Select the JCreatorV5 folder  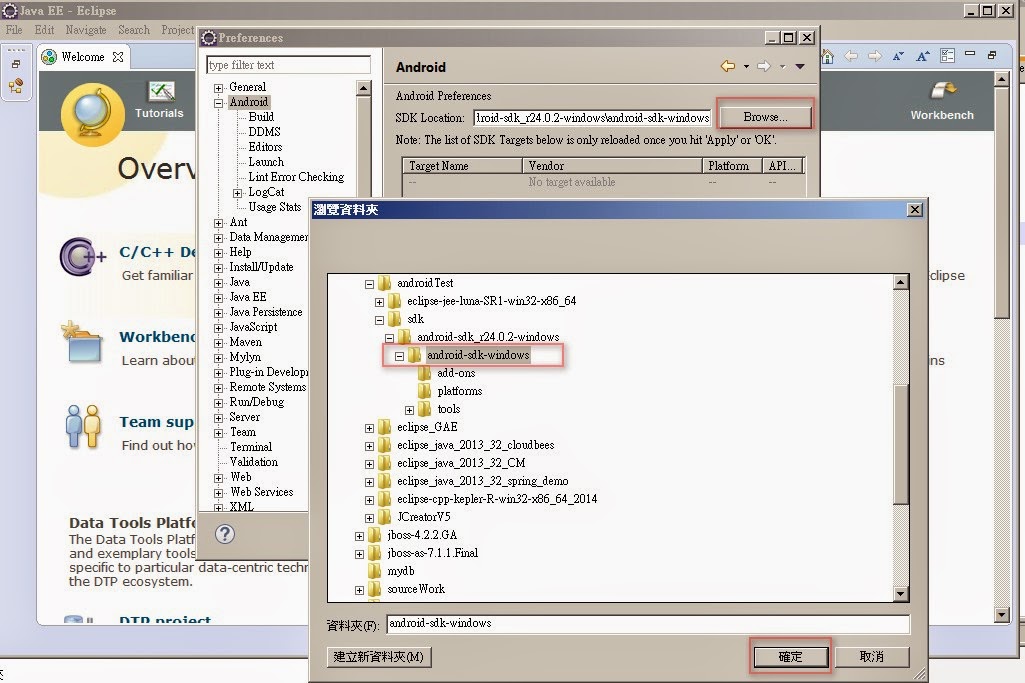tap(424, 517)
